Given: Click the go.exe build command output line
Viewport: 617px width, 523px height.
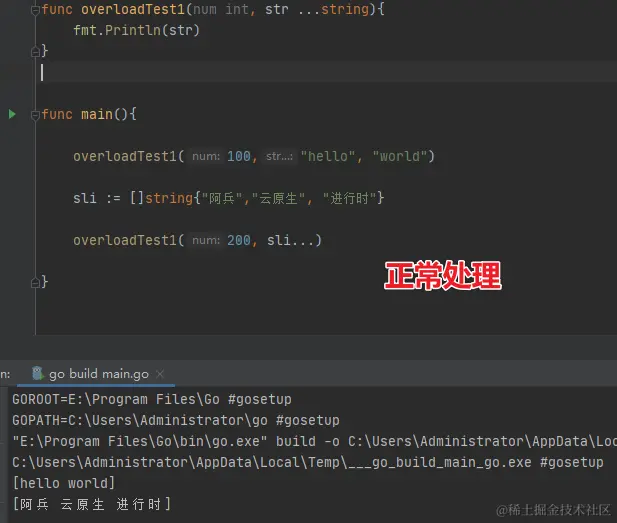Looking at the screenshot, I should [314, 441].
